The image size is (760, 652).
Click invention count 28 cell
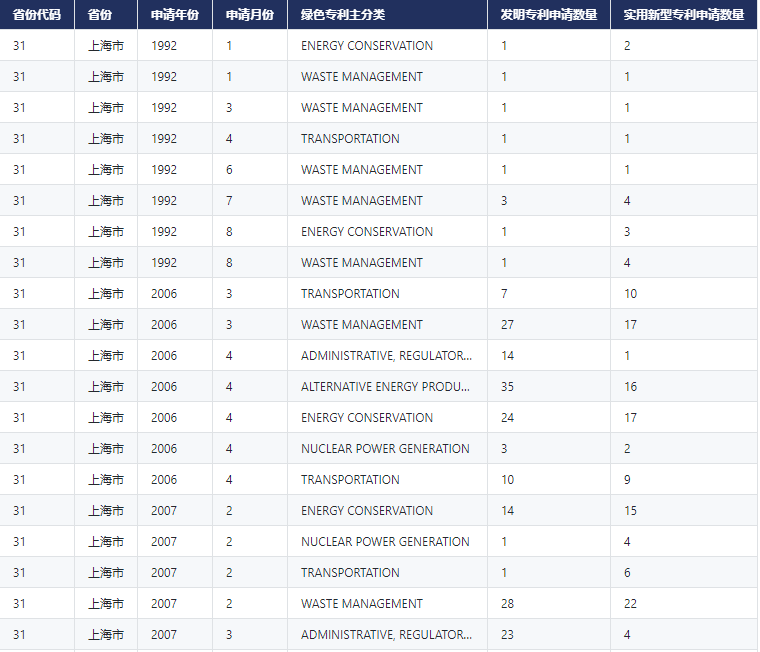(549, 604)
